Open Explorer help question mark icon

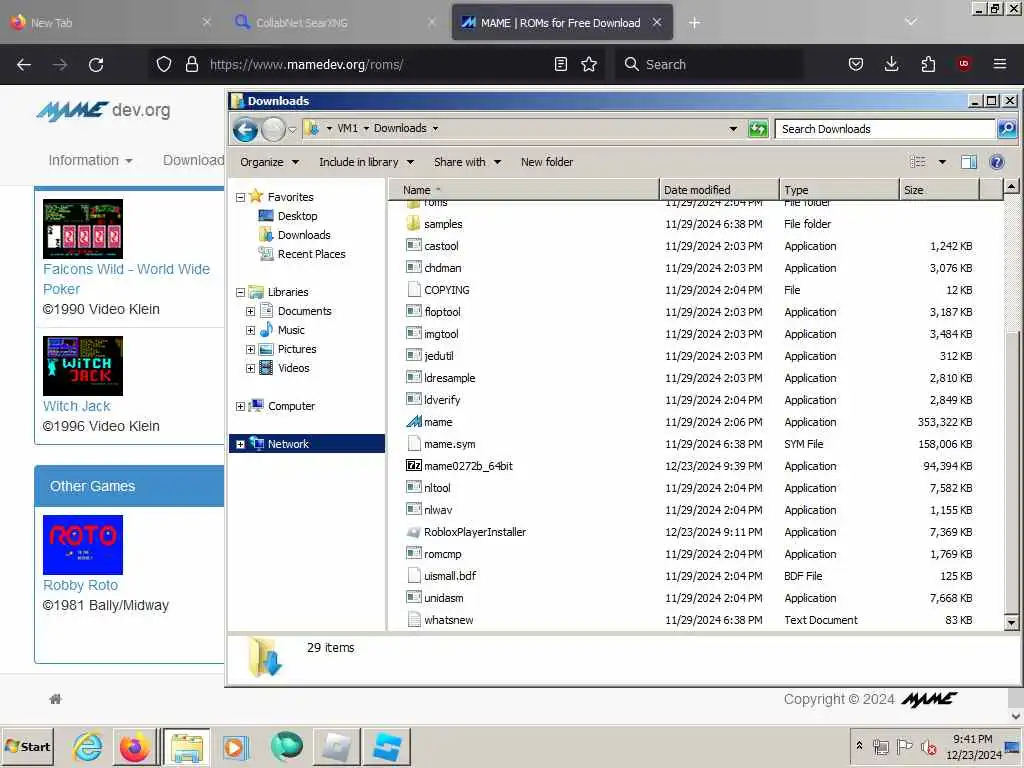[997, 162]
